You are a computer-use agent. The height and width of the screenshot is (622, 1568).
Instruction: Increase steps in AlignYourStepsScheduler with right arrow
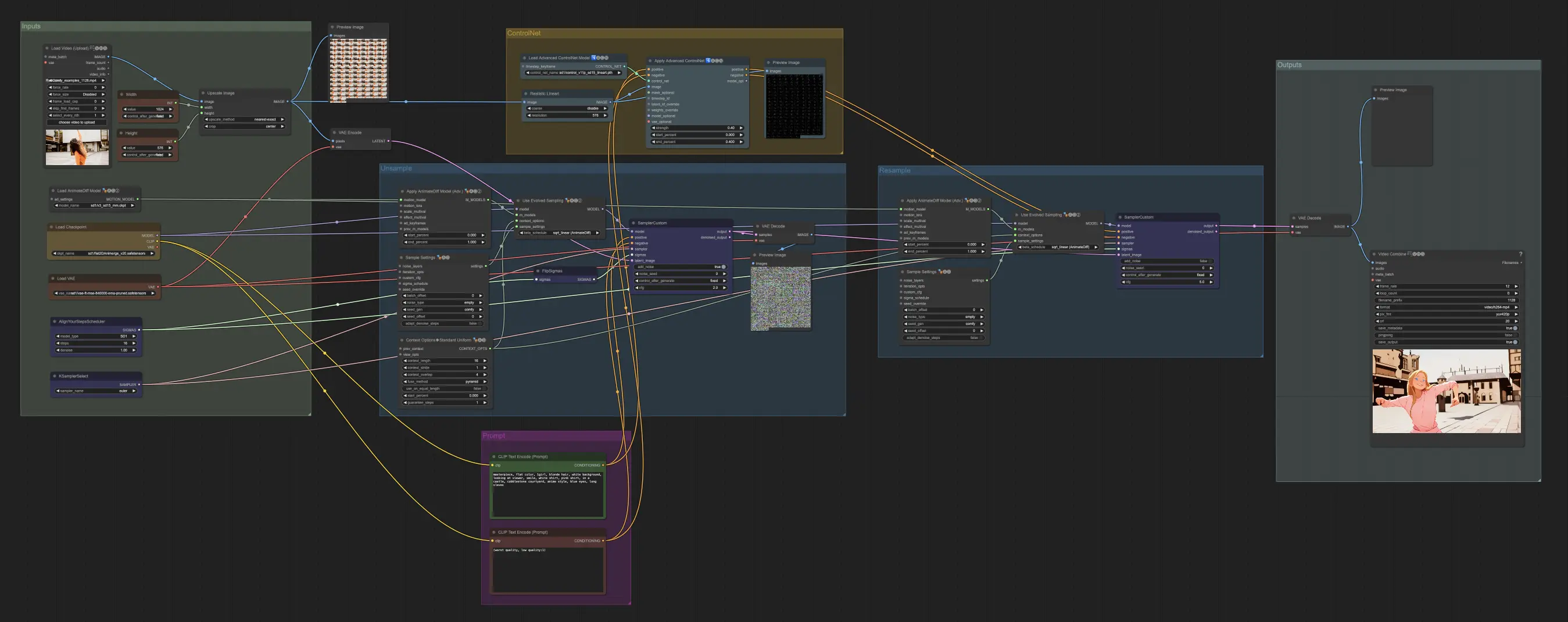(134, 343)
